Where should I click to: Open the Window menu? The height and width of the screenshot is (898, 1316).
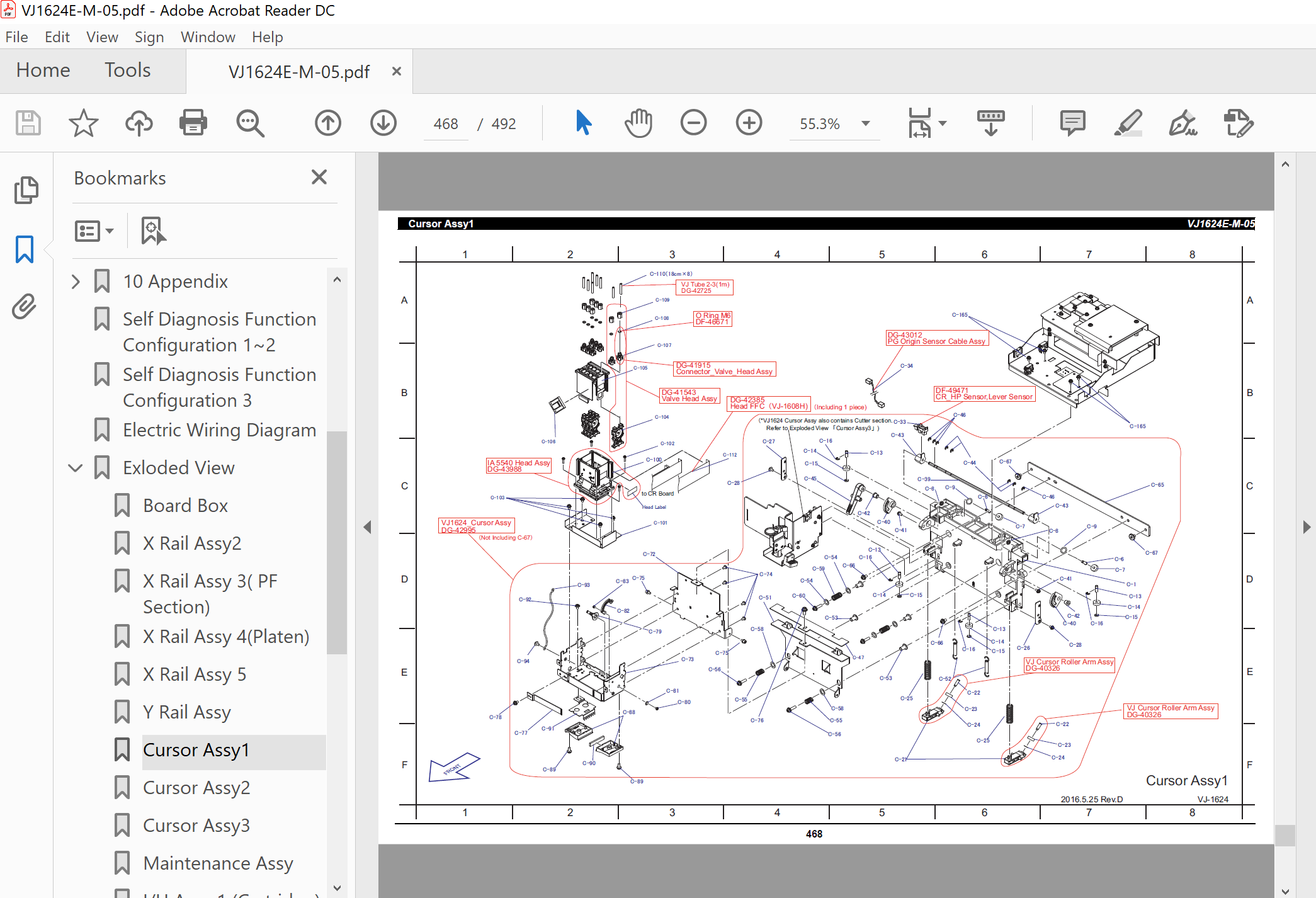click(x=208, y=37)
